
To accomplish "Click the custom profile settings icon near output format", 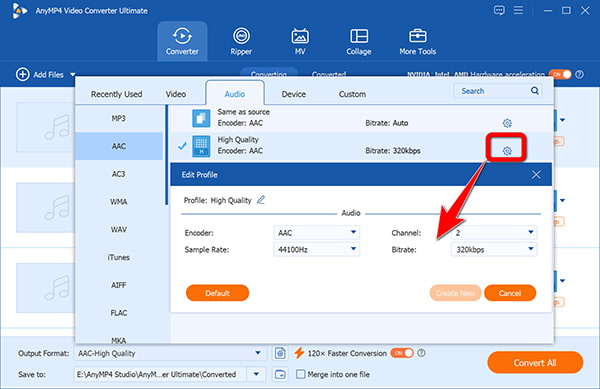I will [x=280, y=353].
